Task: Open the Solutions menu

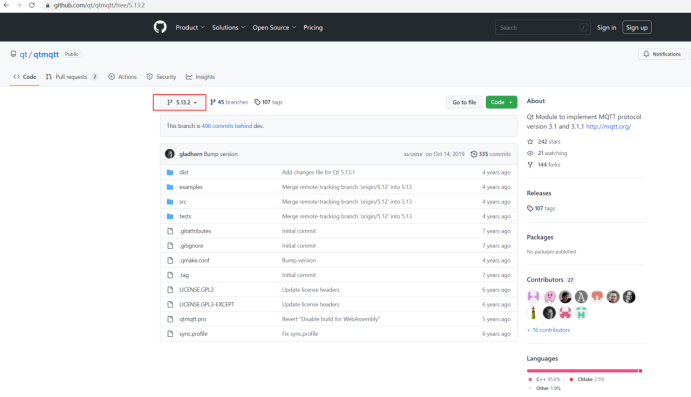Action: pos(228,27)
